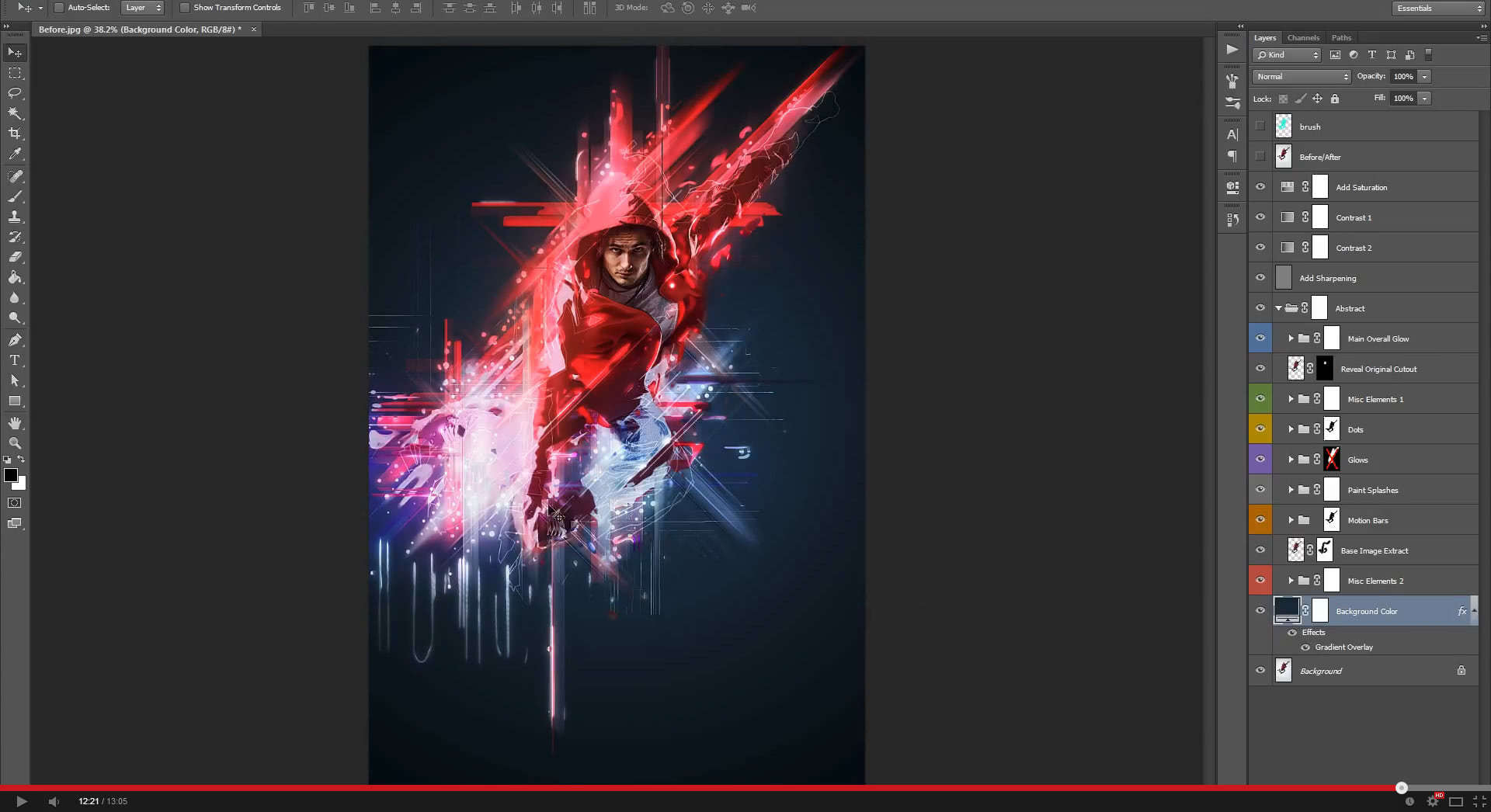Switch to the Channels tab
1491x812 pixels.
pyautogui.click(x=1303, y=38)
